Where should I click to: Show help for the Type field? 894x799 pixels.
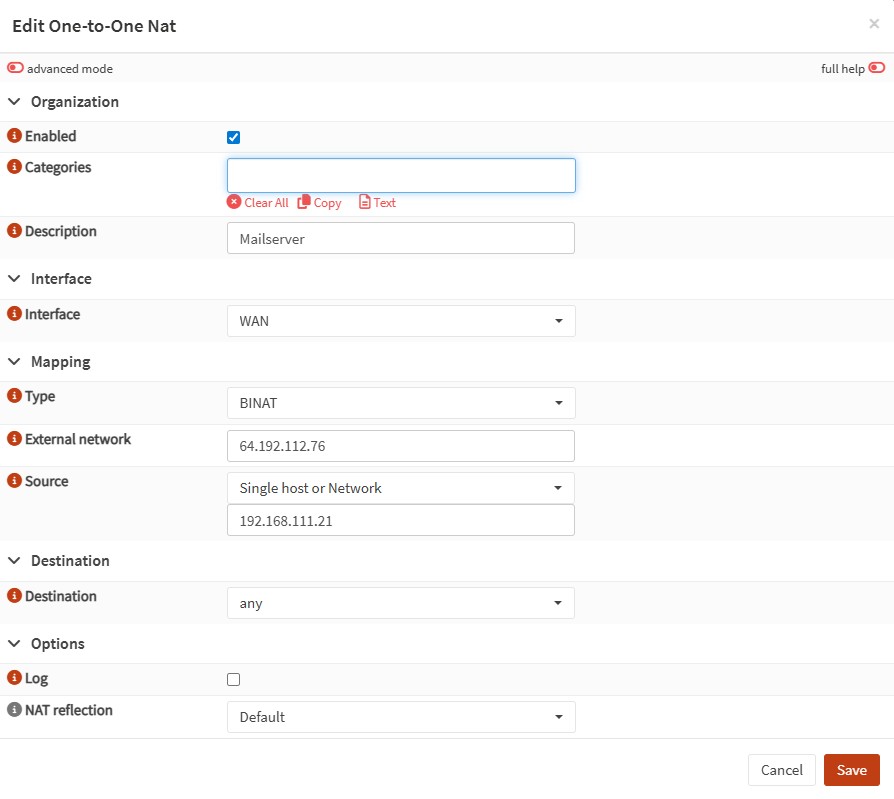(14, 396)
